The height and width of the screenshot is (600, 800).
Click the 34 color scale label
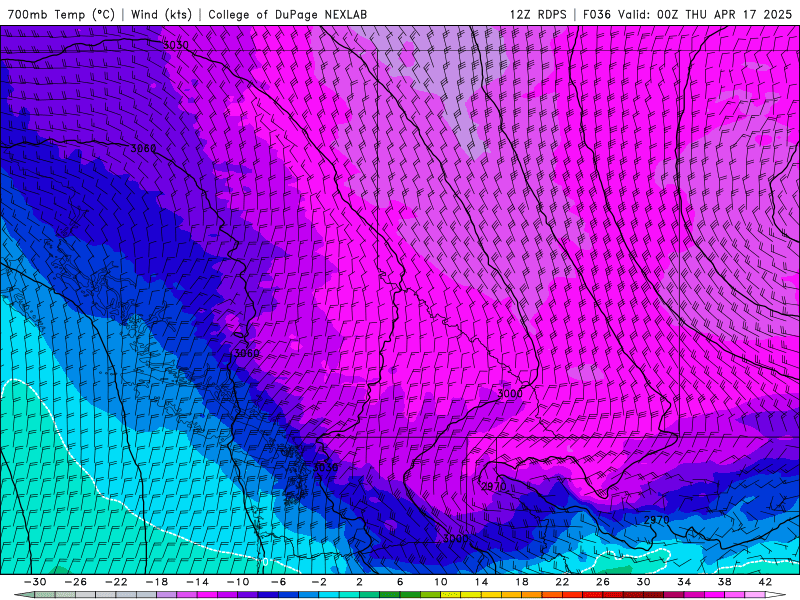684,582
